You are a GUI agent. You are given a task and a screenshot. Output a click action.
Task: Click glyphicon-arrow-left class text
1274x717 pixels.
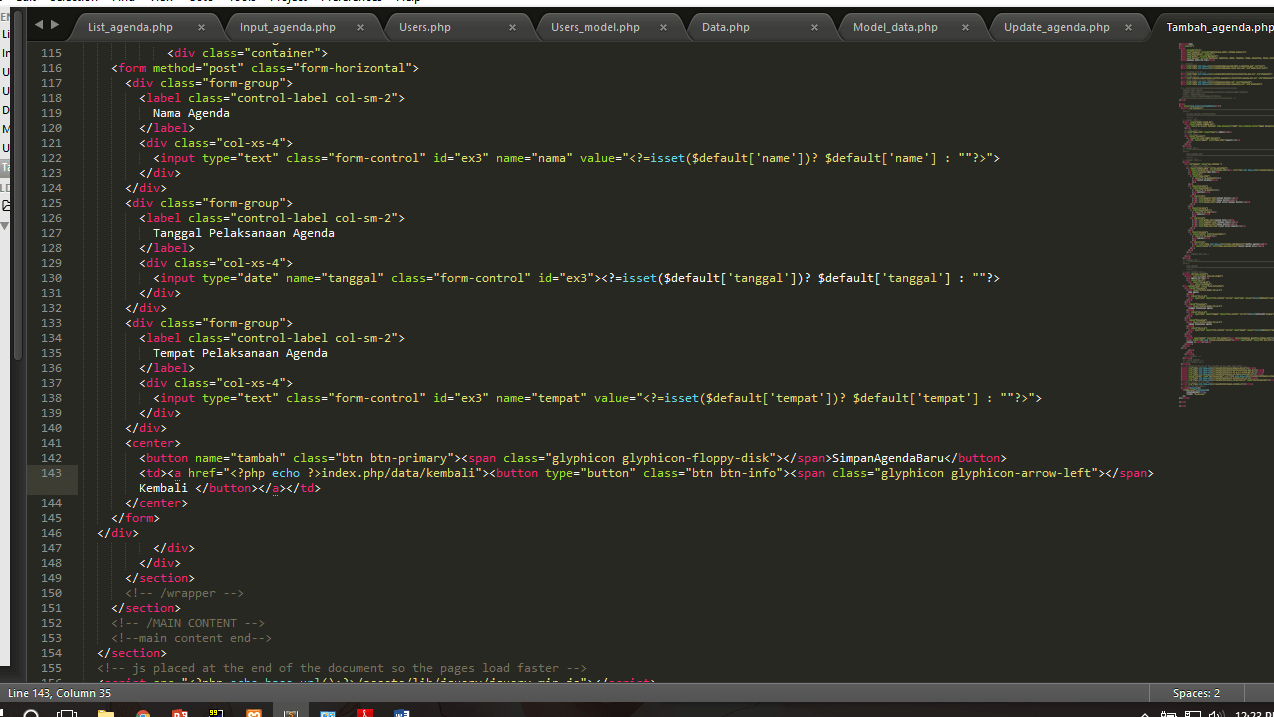(1023, 473)
